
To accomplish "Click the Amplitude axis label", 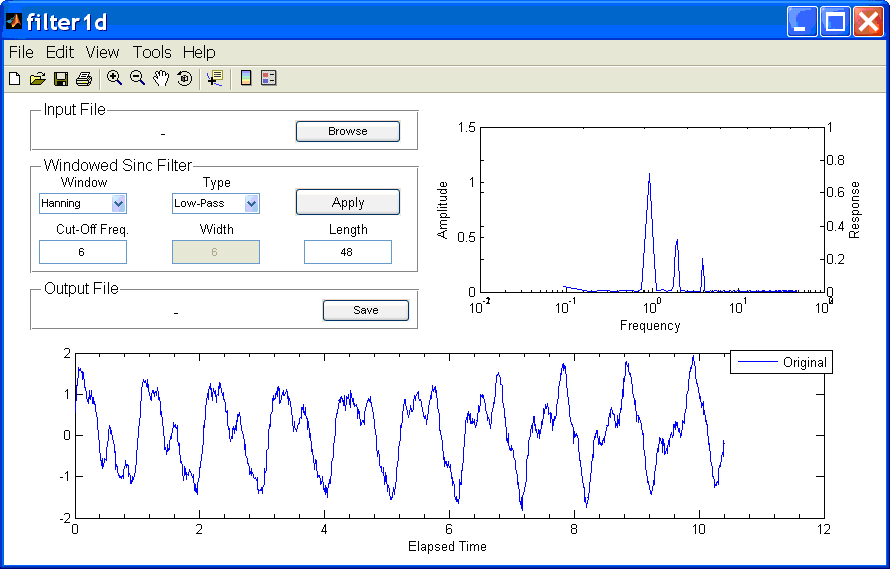I will [x=443, y=210].
